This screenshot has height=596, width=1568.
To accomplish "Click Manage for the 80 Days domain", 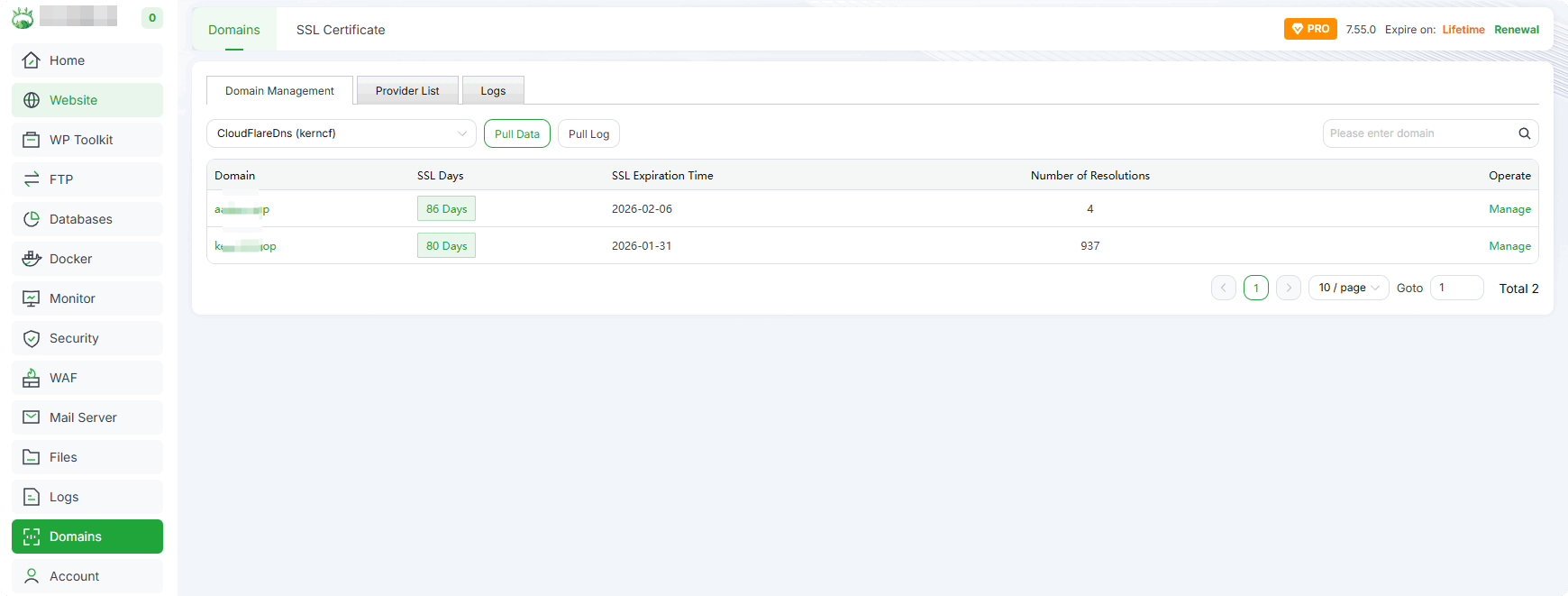I will point(1509,245).
